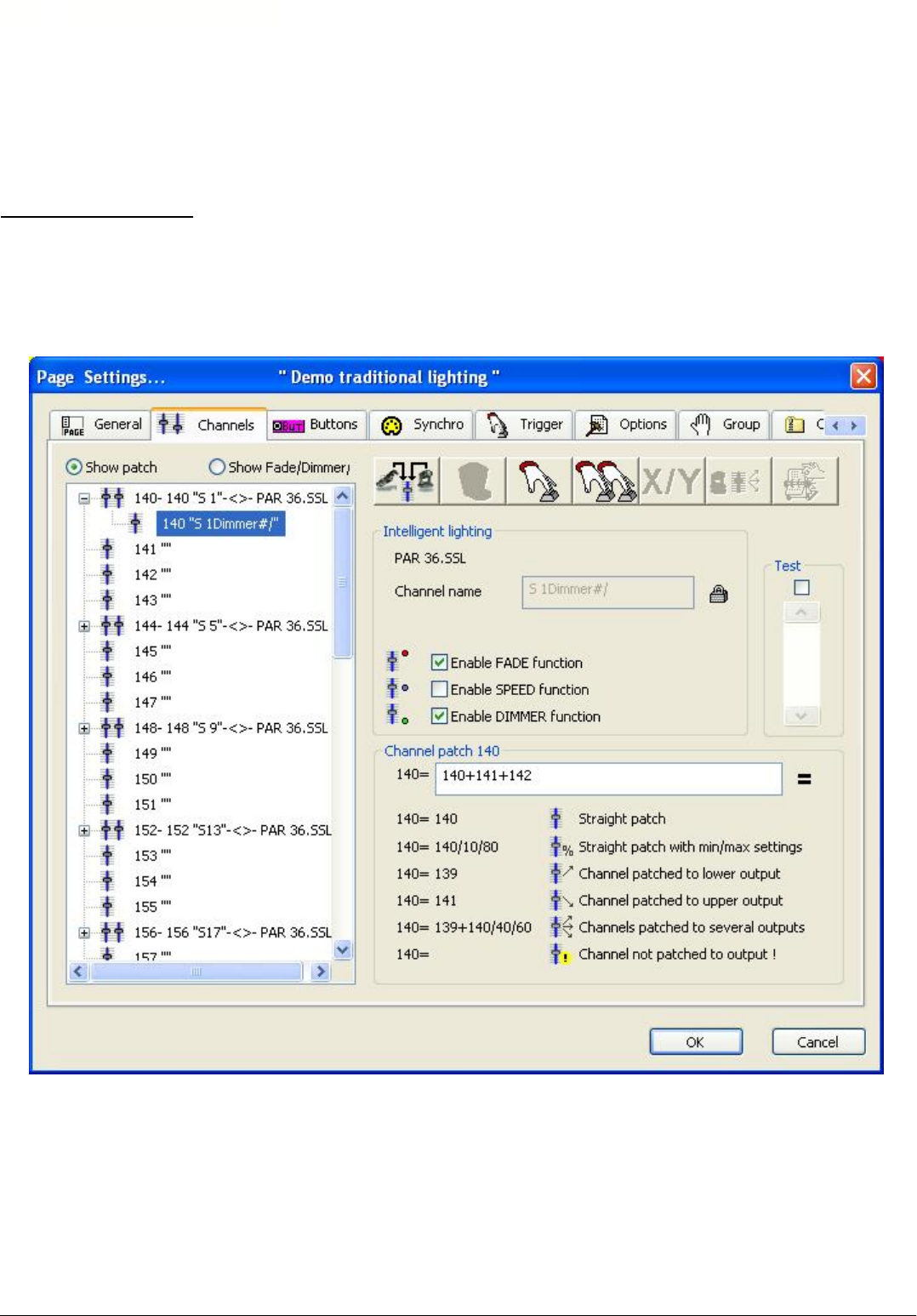The width and height of the screenshot is (917, 1316).
Task: Close the Page Settings dialog
Action: click(x=863, y=376)
